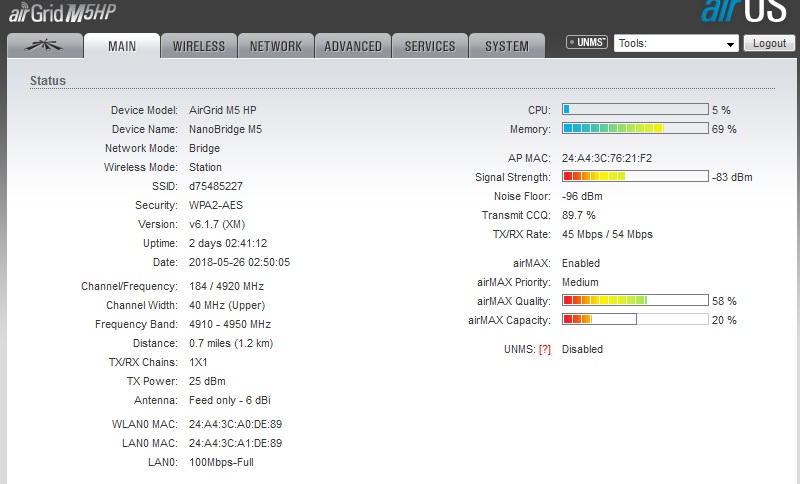Viewport: 800px width, 484px height.
Task: Click TX/RX rate 45 Mbps / 54 Mbps
Action: coord(607,235)
